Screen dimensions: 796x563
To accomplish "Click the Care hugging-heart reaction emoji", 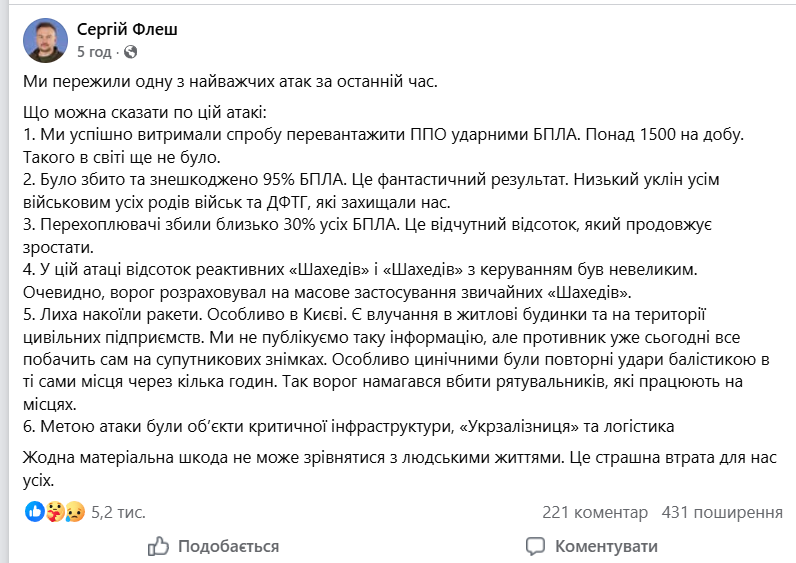I will coord(55,512).
